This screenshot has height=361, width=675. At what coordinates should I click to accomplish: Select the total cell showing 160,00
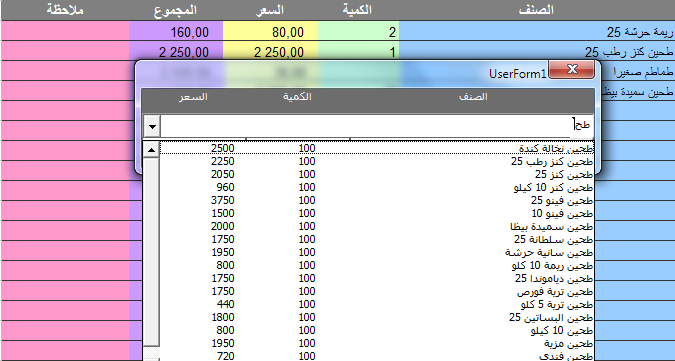(x=176, y=31)
